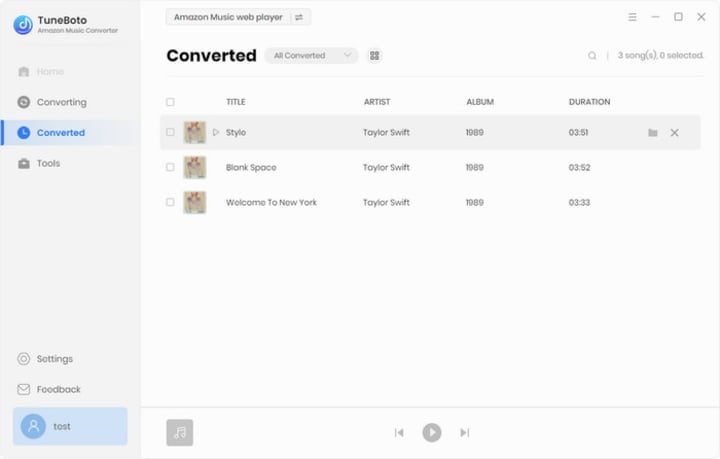Click the music note placeholder in player bar
Viewport: 720px width, 459px height.
coord(180,432)
